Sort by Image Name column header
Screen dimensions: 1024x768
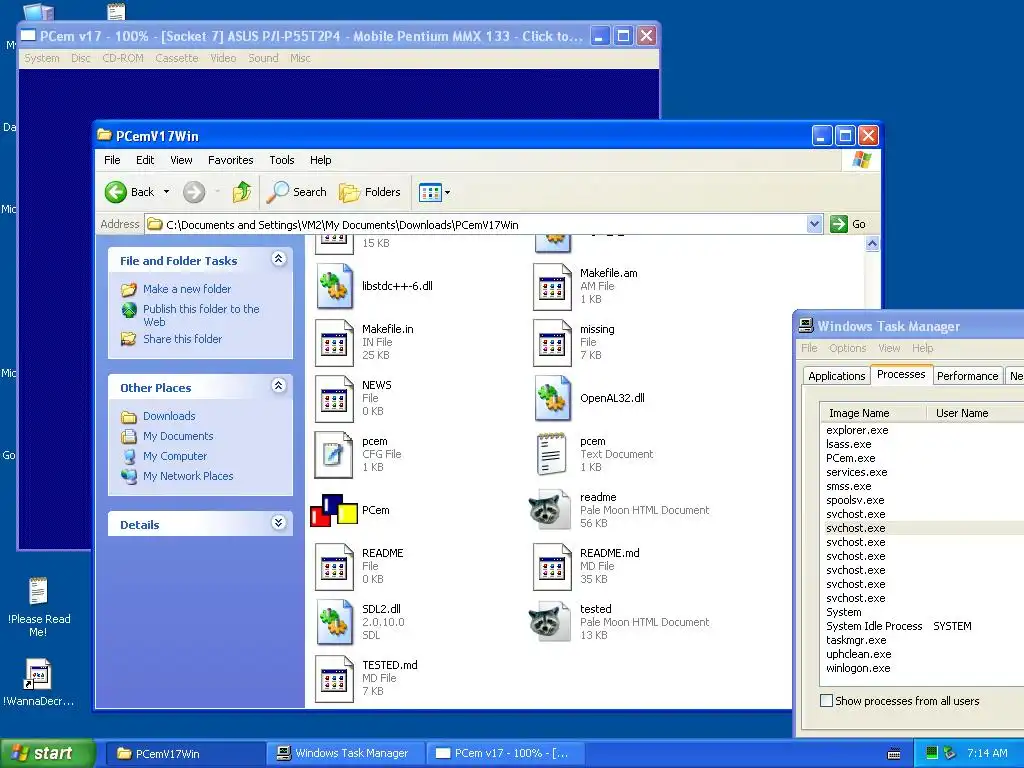873,413
